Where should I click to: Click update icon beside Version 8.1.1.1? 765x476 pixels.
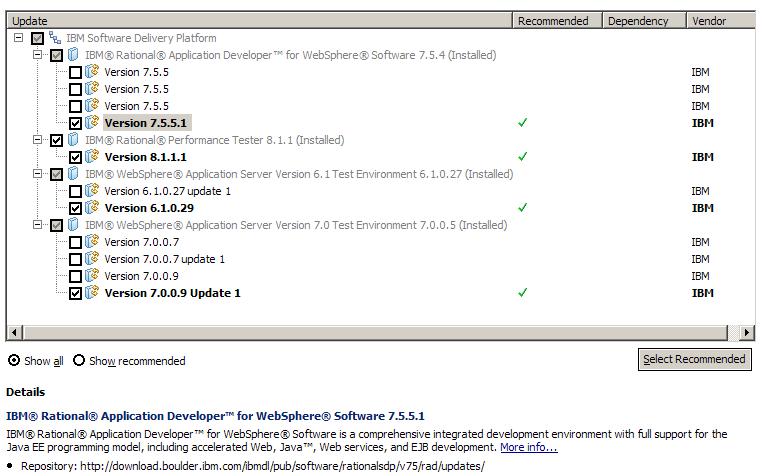coord(92,157)
